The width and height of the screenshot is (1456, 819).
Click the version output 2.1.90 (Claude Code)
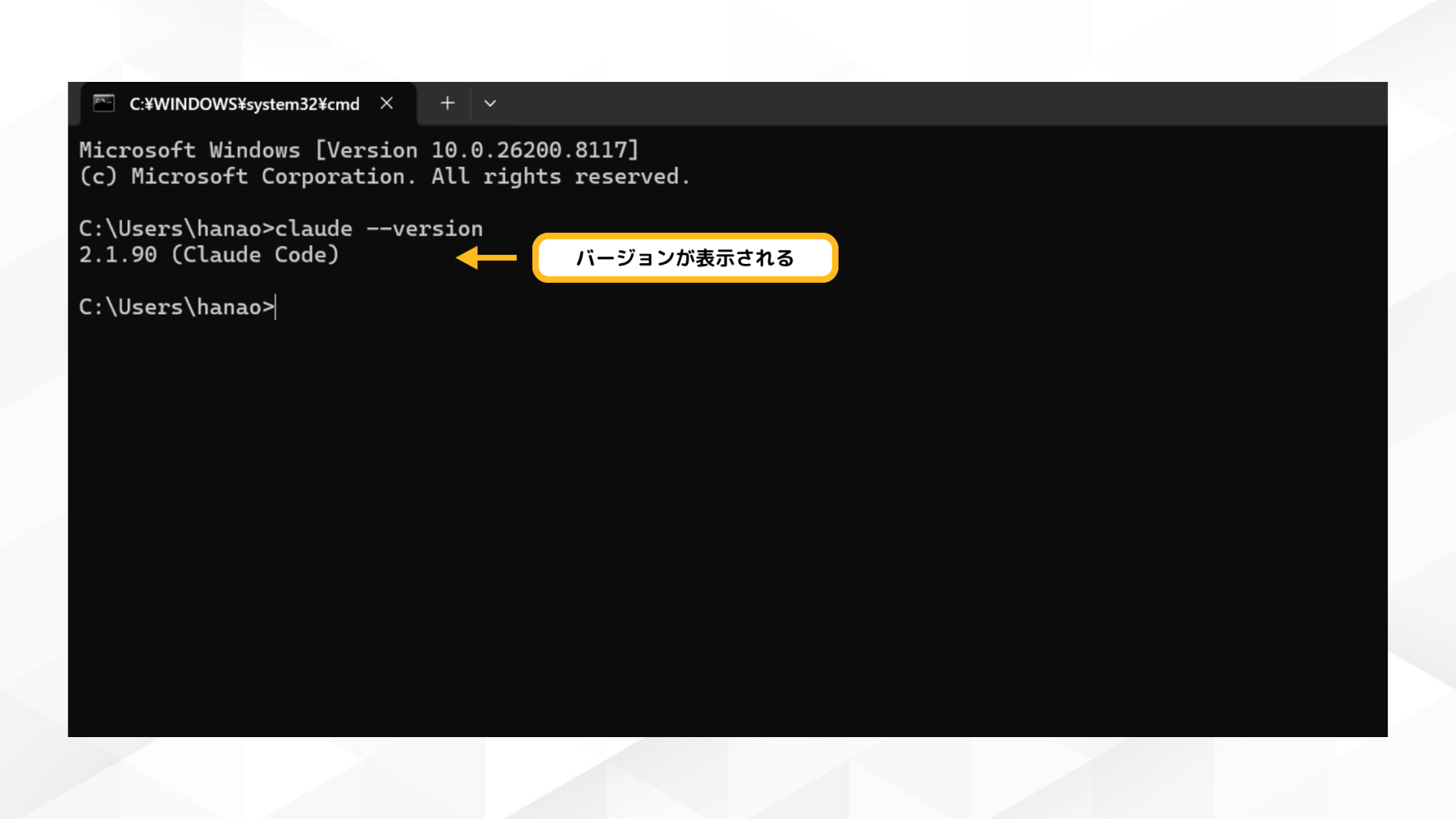[x=210, y=255]
